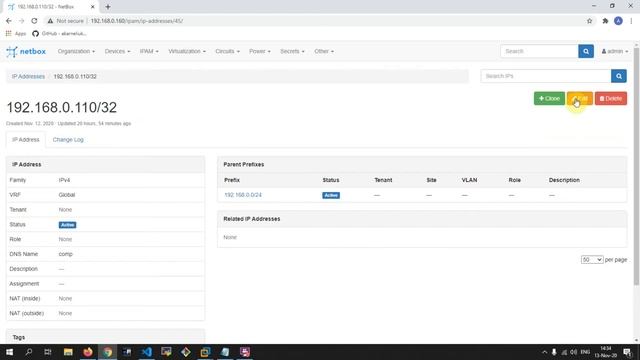Switch to the Change Log tab
The height and width of the screenshot is (360, 640).
(68, 140)
